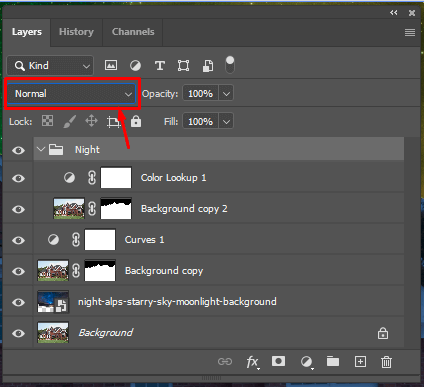Select Background copy 2 image thumbnail
The height and width of the screenshot is (387, 424).
[69, 209]
